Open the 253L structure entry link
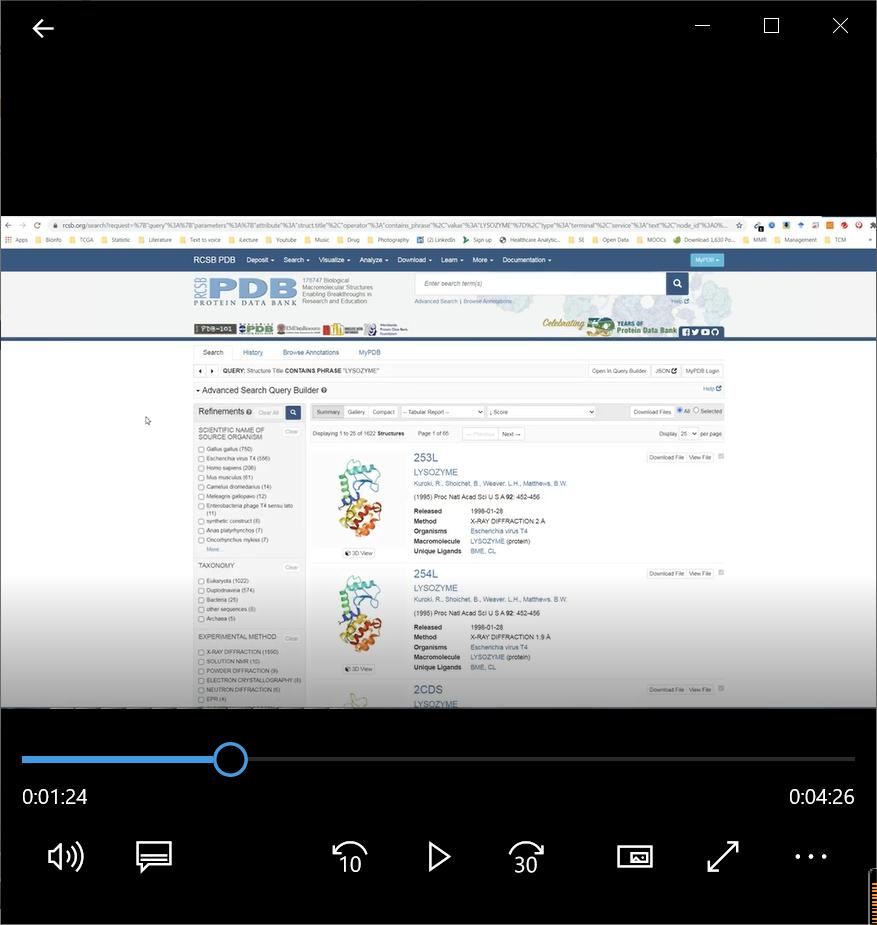 [x=426, y=458]
